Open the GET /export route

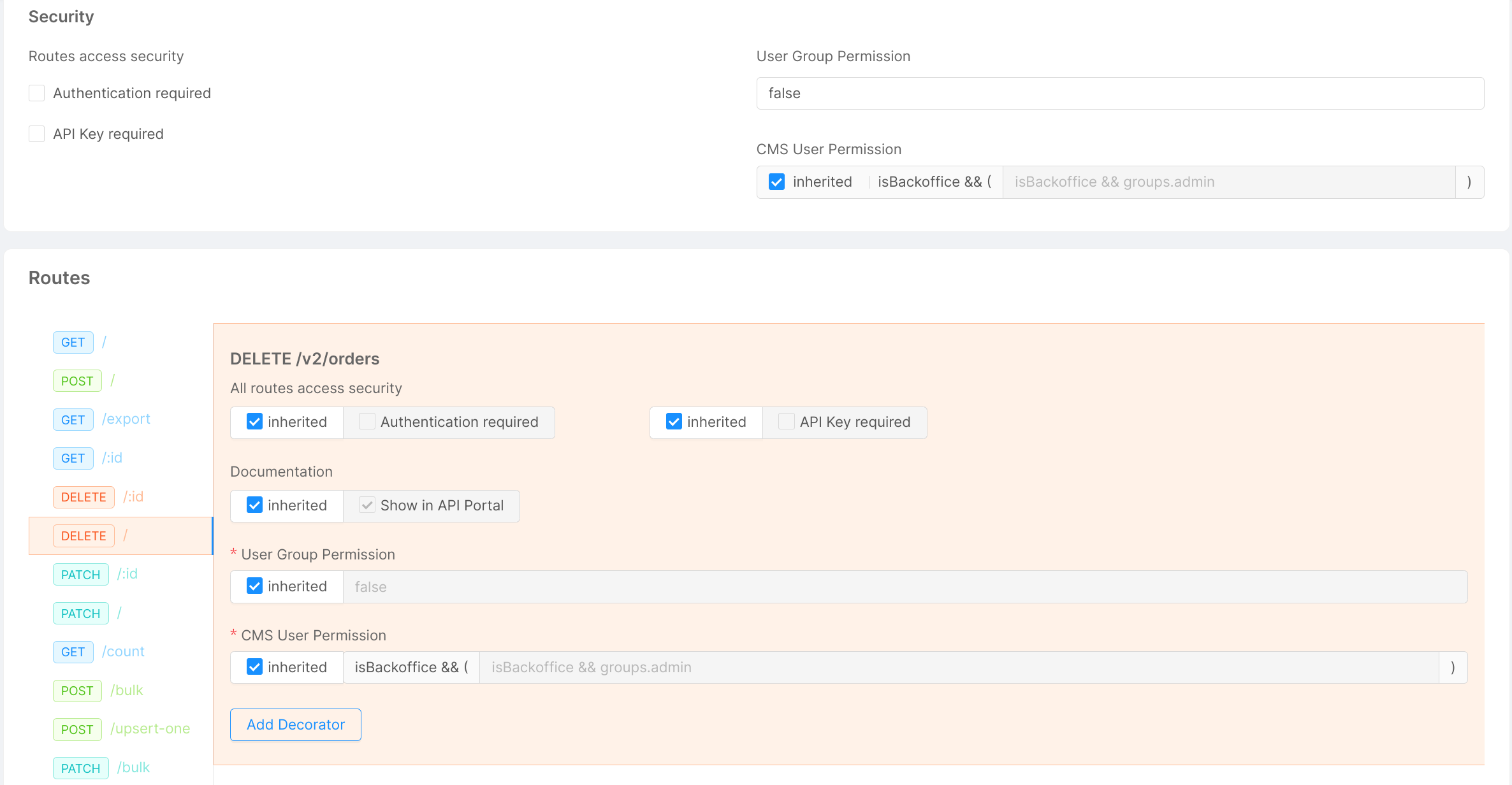click(x=73, y=420)
